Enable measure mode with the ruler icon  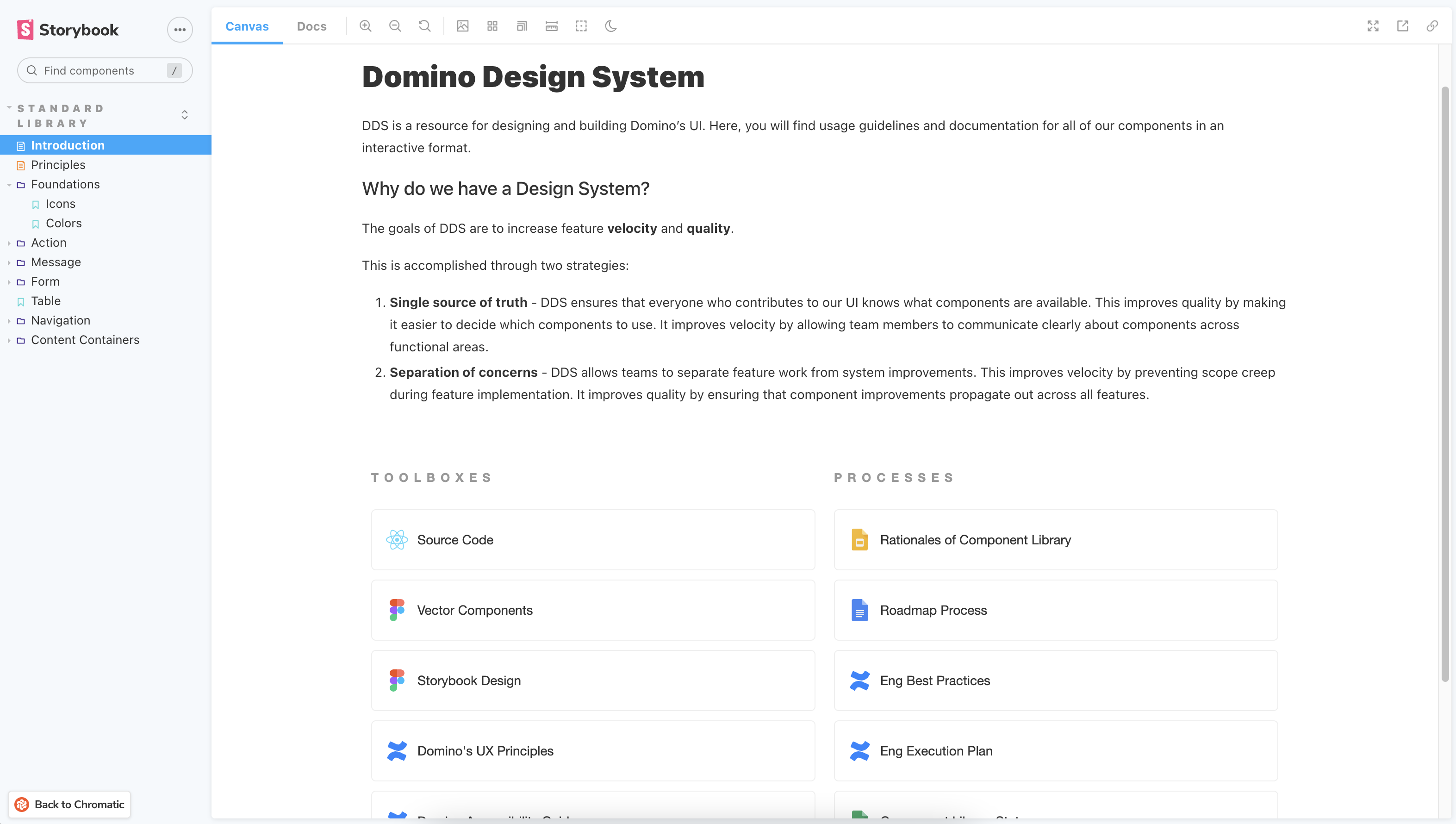[551, 26]
